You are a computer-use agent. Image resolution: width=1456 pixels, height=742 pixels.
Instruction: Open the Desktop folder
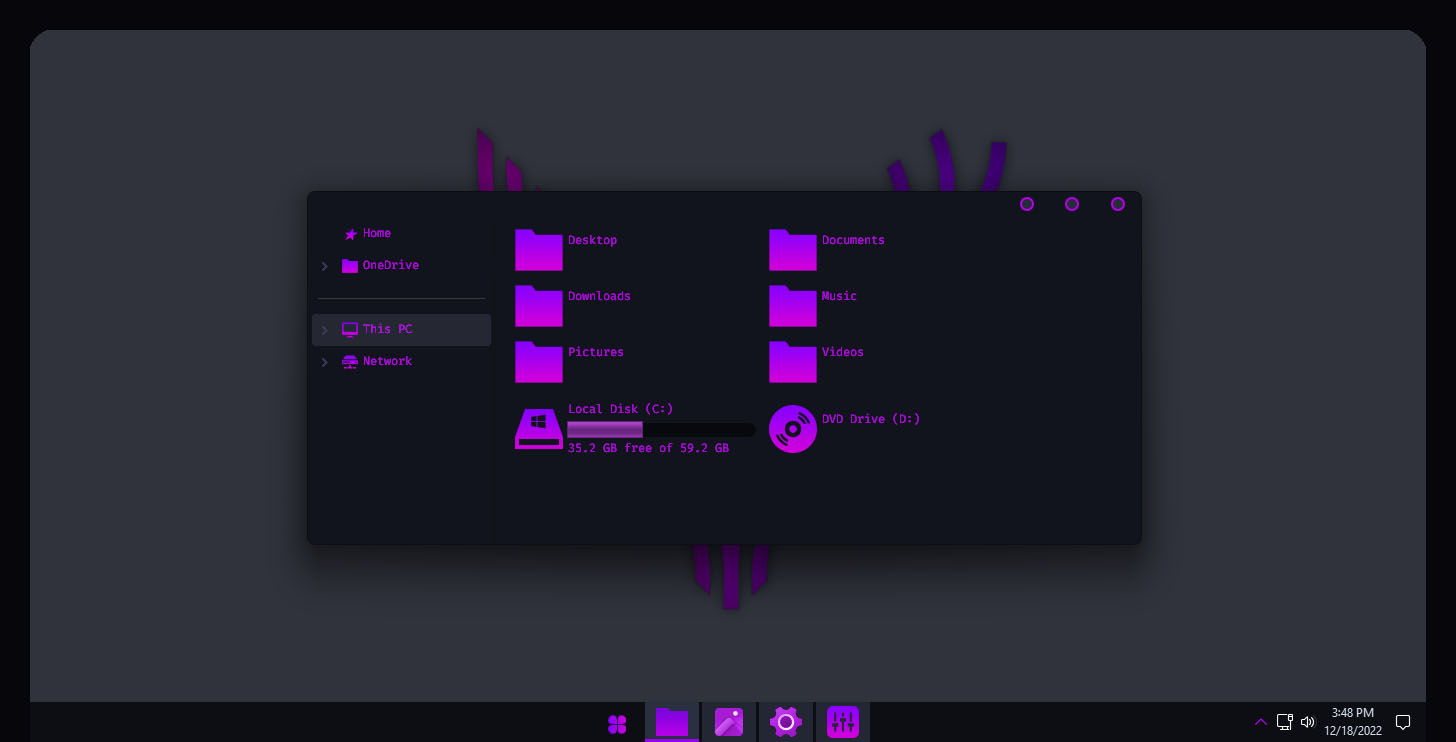pos(538,250)
